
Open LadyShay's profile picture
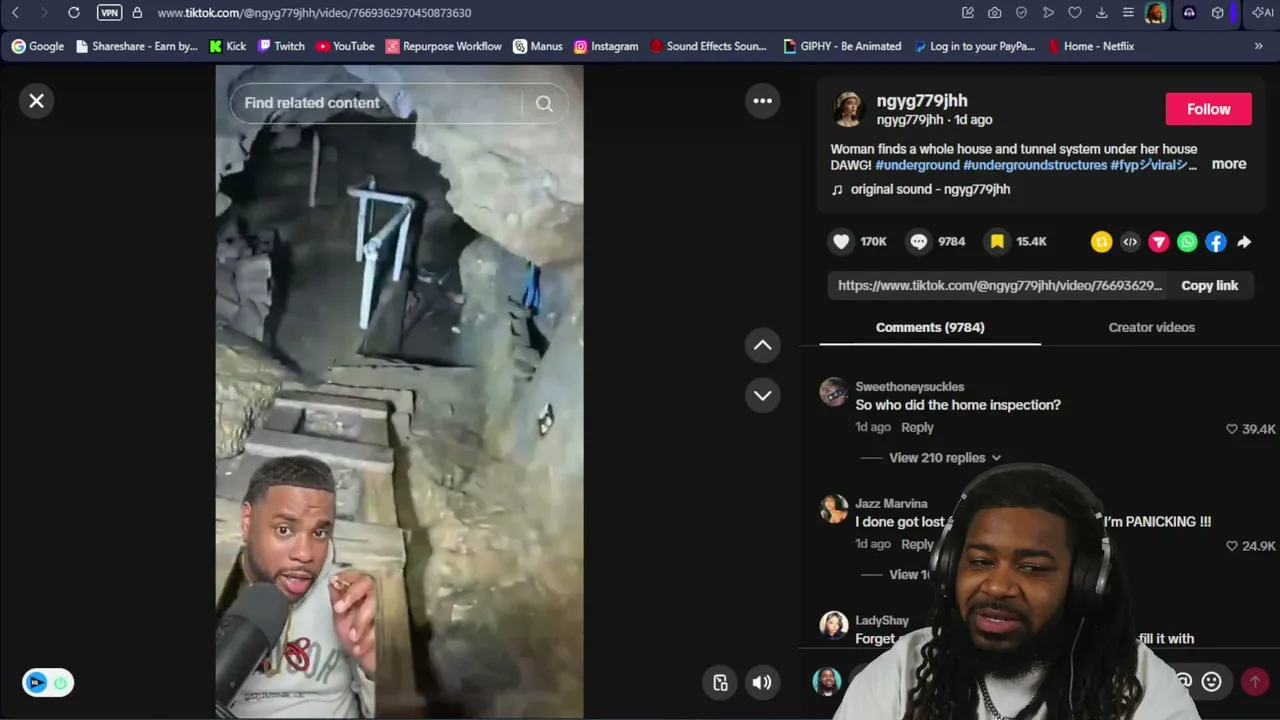[834, 625]
